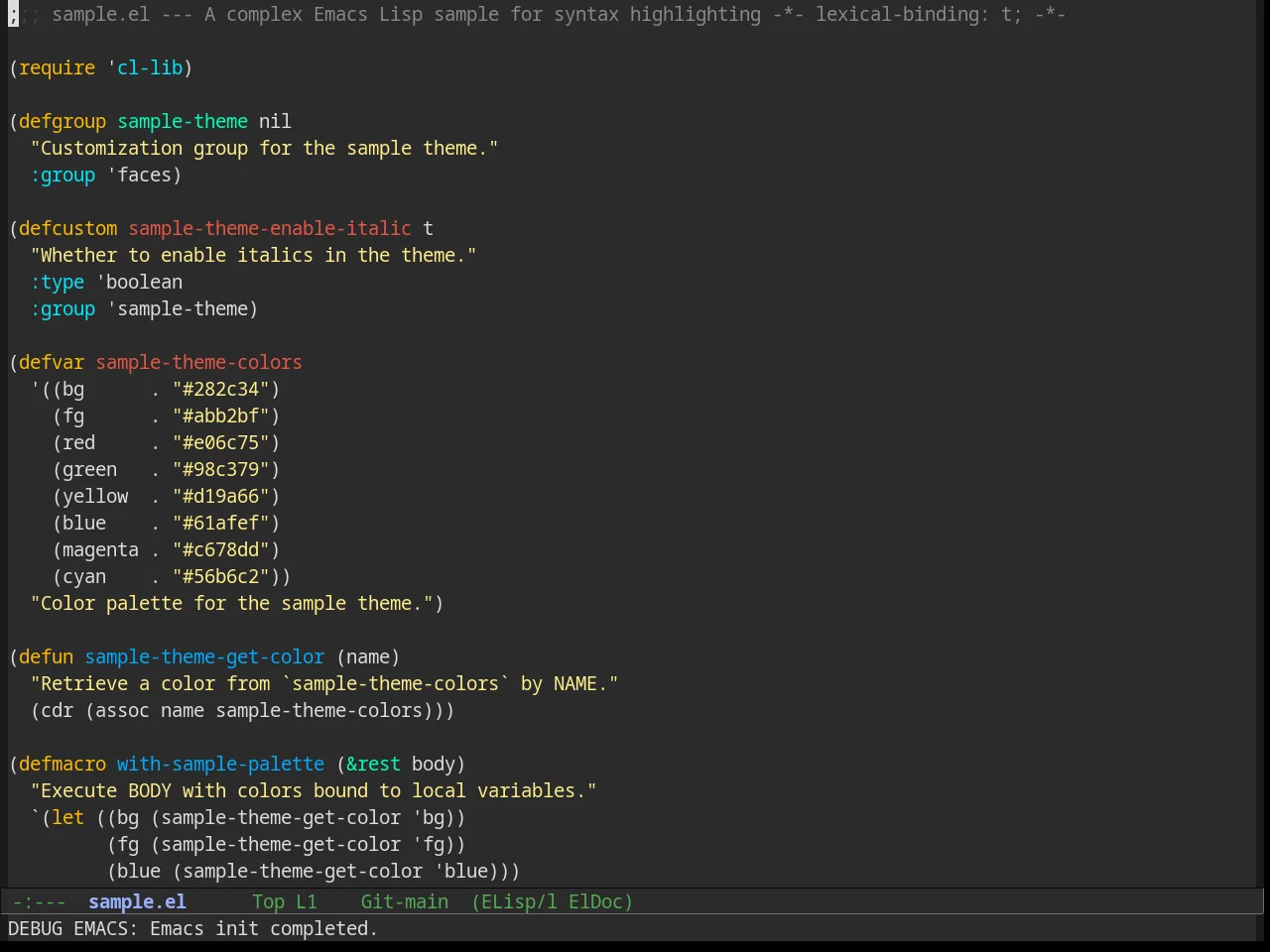
Task: Click the color string "#e06c75"
Action: pos(220,442)
